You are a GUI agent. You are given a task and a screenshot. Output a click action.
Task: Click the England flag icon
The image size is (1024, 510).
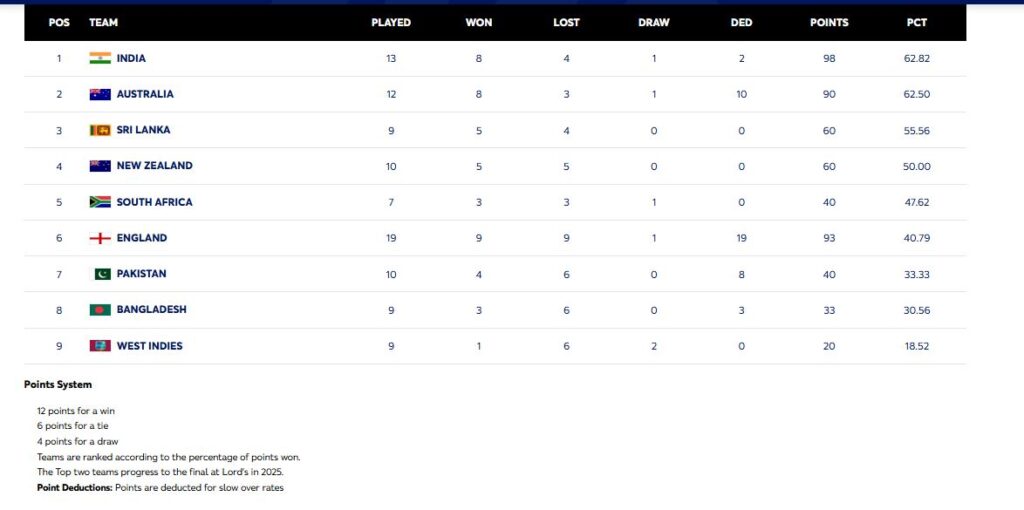click(x=100, y=238)
